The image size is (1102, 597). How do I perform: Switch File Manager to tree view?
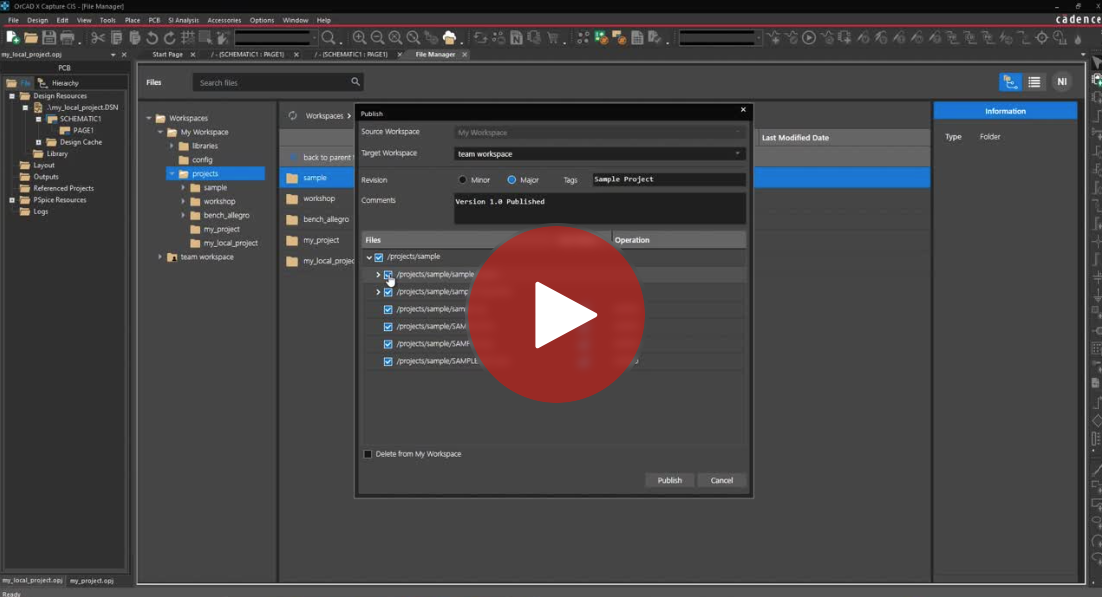pos(1011,82)
